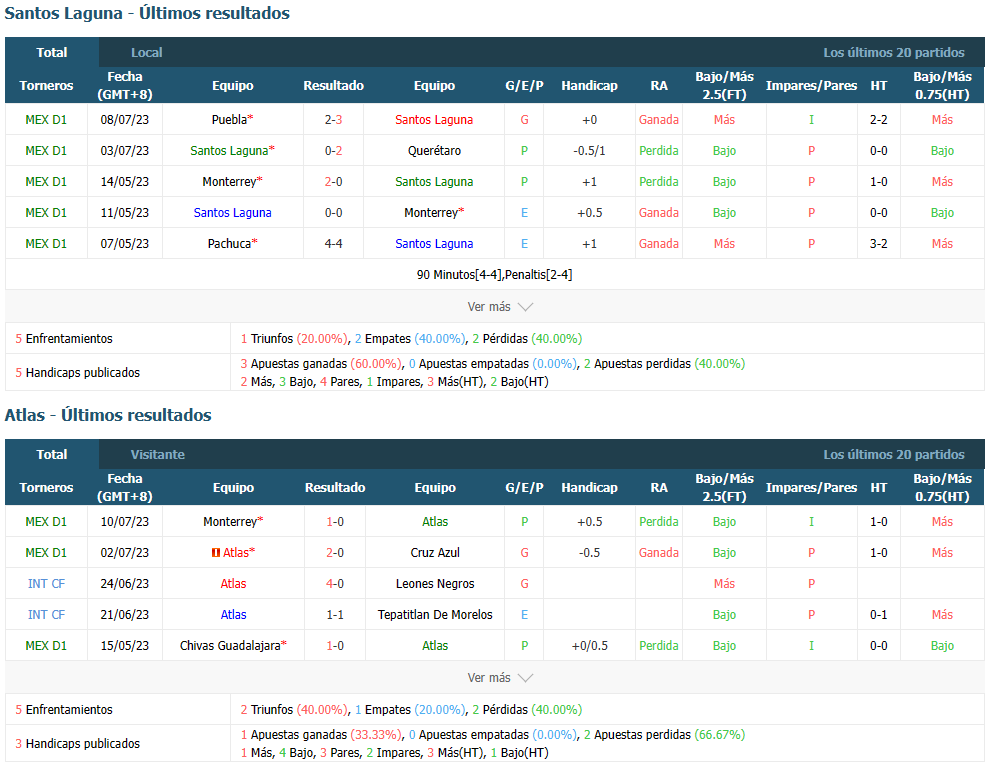
Task: Select MEX D1 in 08/07/23 row
Action: pos(46,119)
